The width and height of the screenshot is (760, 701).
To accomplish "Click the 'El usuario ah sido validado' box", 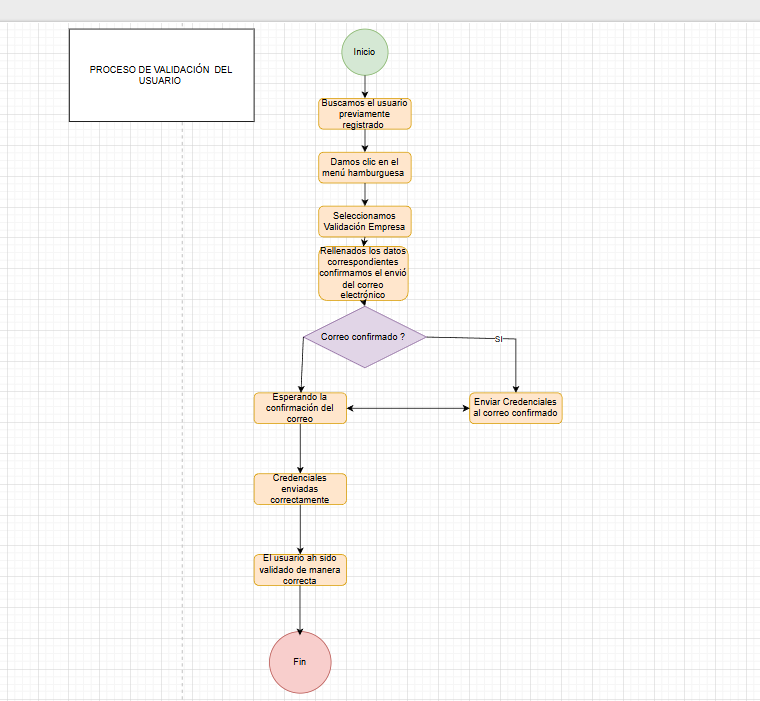I will click(x=300, y=569).
